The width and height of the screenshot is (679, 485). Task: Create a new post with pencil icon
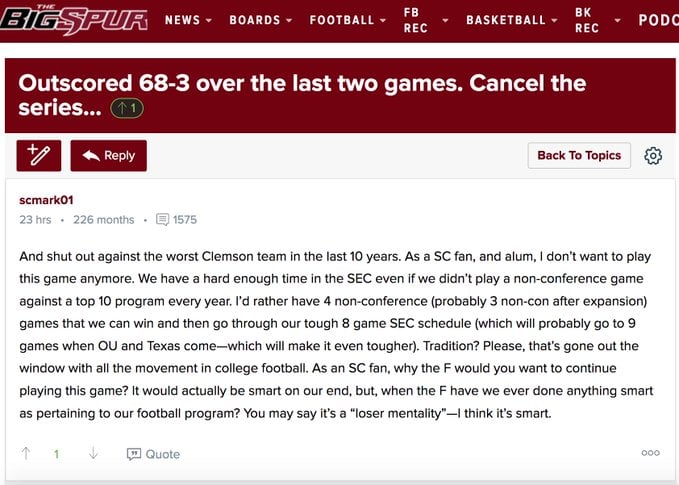point(39,155)
